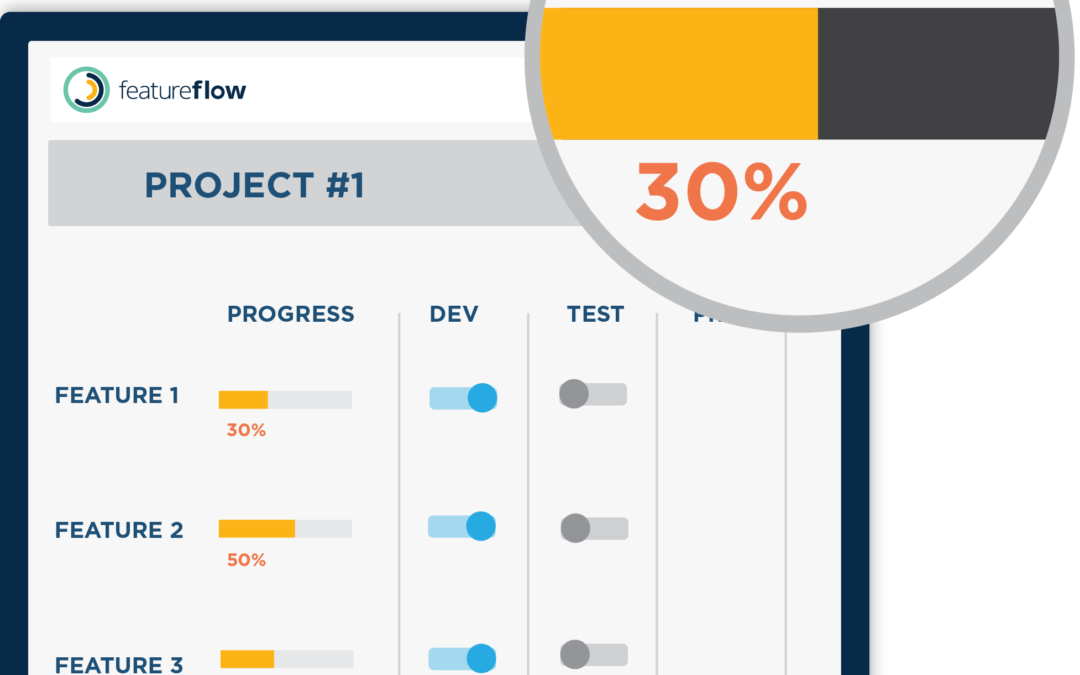Viewport: 1080px width, 675px height.
Task: Toggle off Feature 3 DEV switch
Action: [x=462, y=658]
